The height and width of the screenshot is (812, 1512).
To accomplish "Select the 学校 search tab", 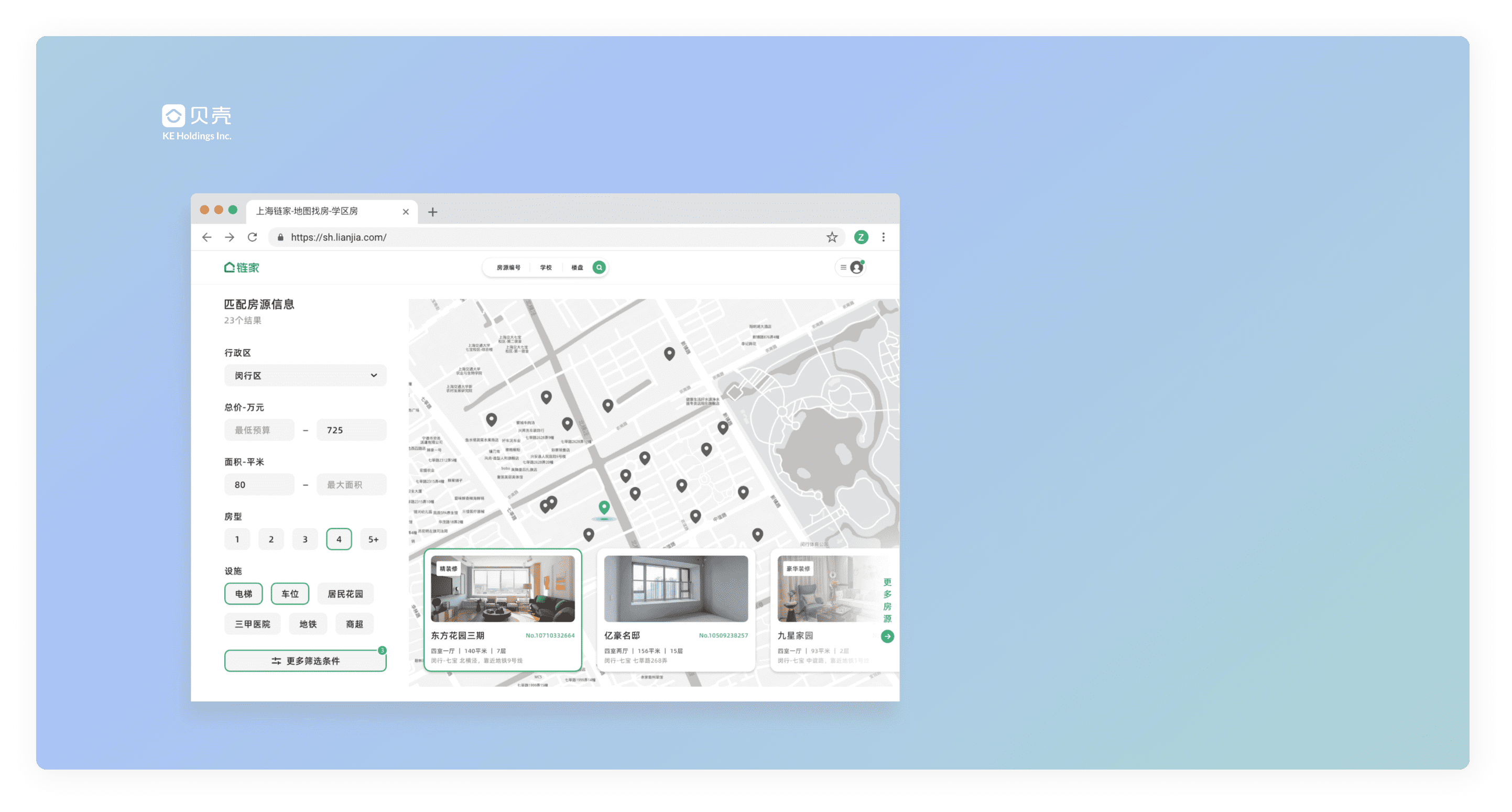I will pyautogui.click(x=546, y=268).
